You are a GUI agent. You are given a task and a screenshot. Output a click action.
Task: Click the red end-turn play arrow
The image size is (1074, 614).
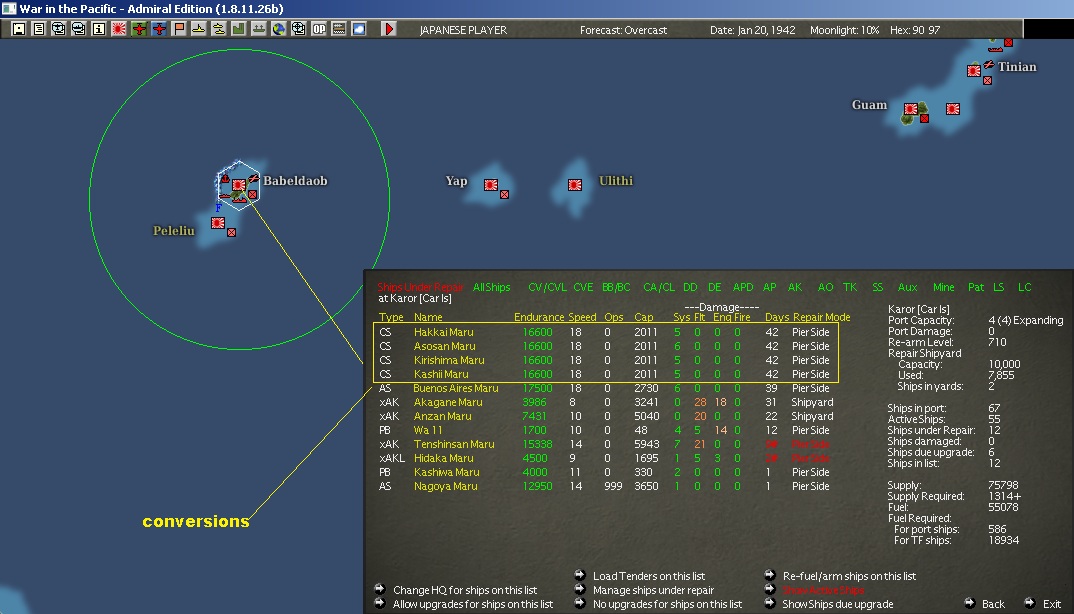coord(388,29)
